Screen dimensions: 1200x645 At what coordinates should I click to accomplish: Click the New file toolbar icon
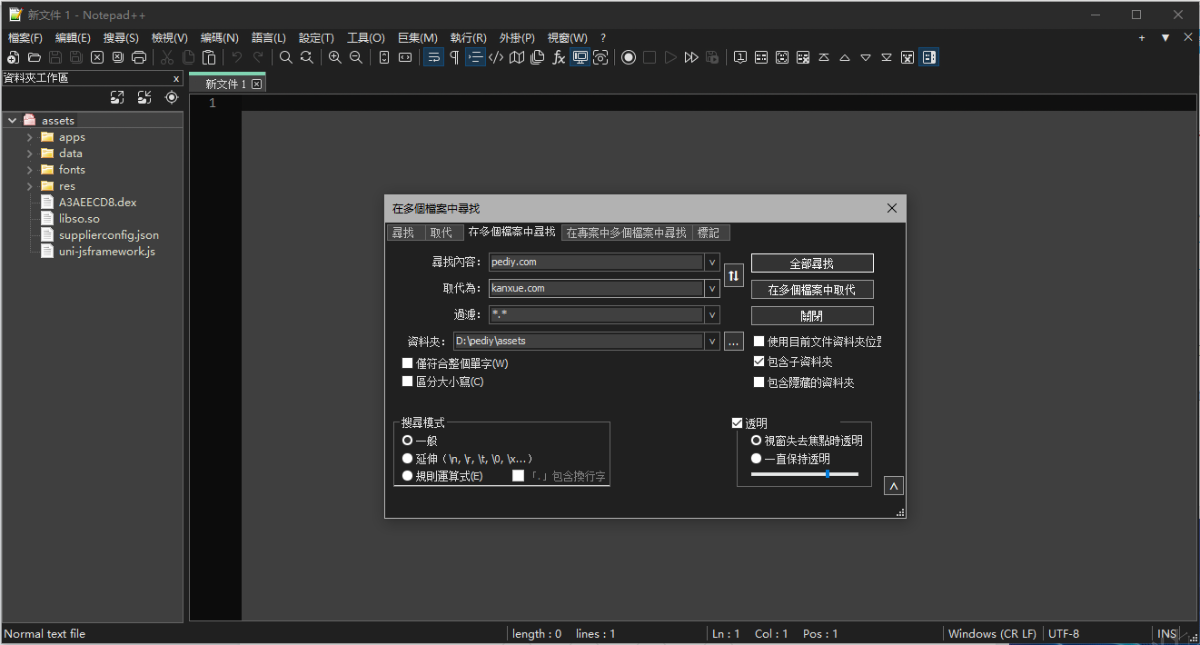tap(13, 57)
